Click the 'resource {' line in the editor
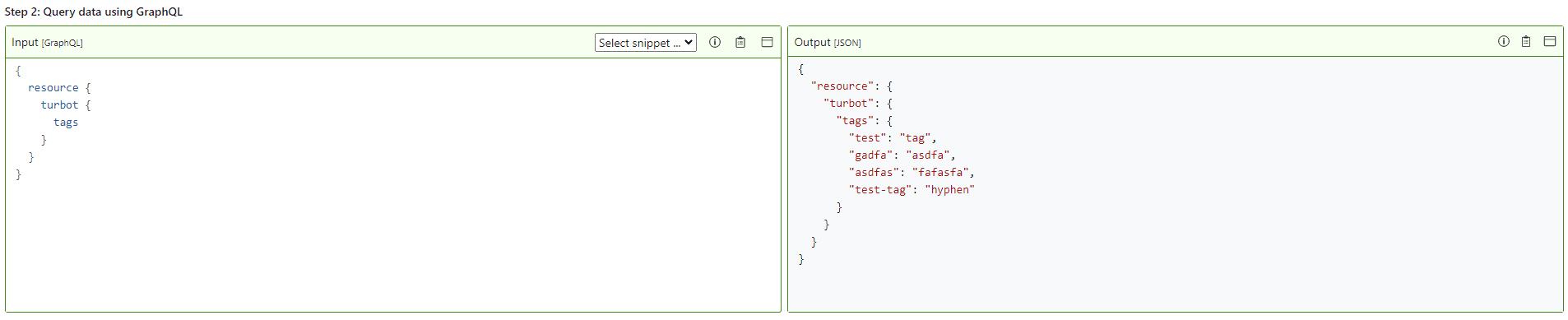The height and width of the screenshot is (320, 1568). click(59, 88)
